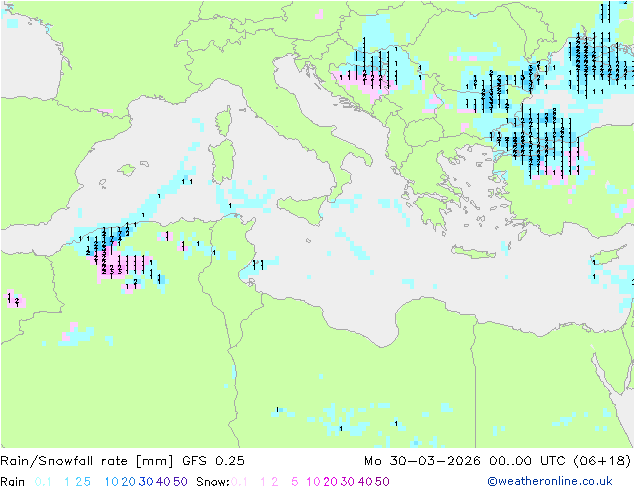The image size is (634, 490).
Task: Pick the rain legend value 30
Action: pyautogui.click(x=146, y=482)
